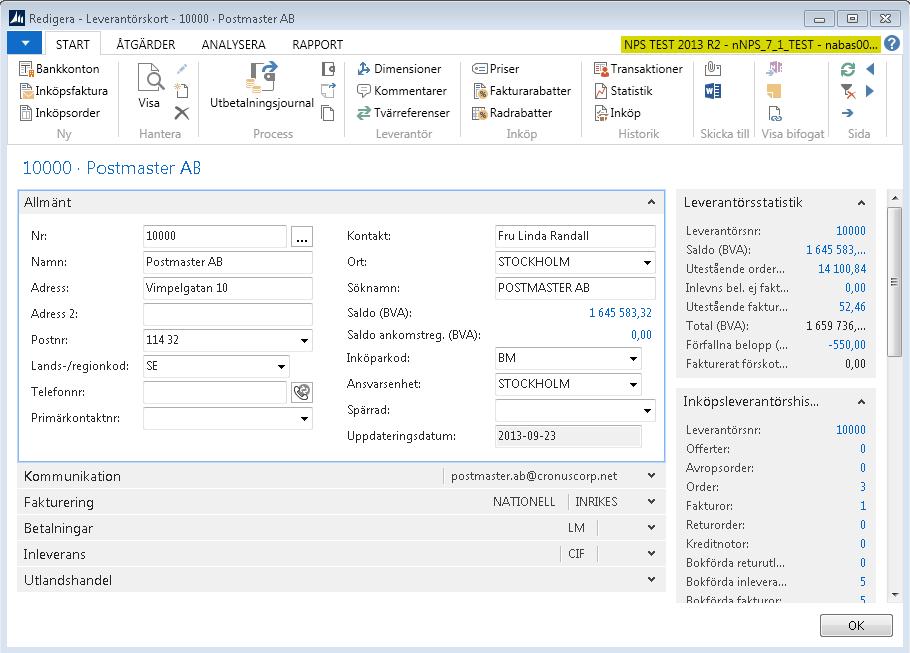The width and height of the screenshot is (910, 653).
Task: Create a new Inköpsorder
Action: pyautogui.click(x=59, y=113)
